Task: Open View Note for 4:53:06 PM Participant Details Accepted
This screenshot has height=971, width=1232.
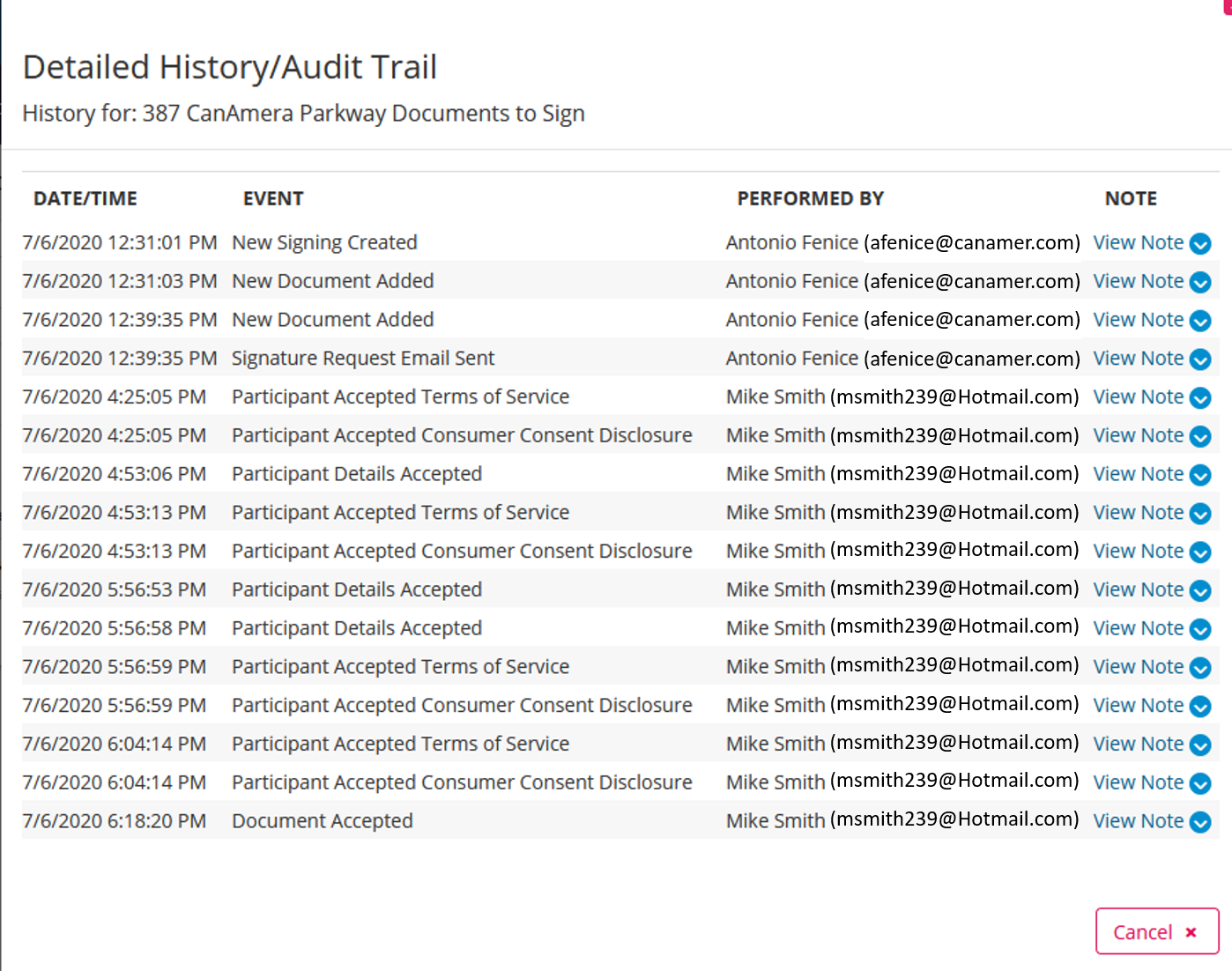Action: coord(1138,474)
